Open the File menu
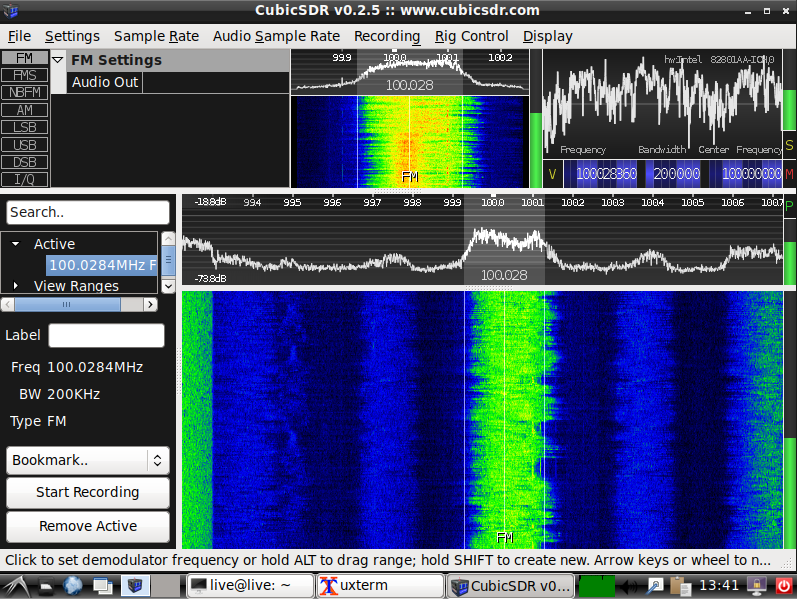The width and height of the screenshot is (797, 599). (19, 36)
